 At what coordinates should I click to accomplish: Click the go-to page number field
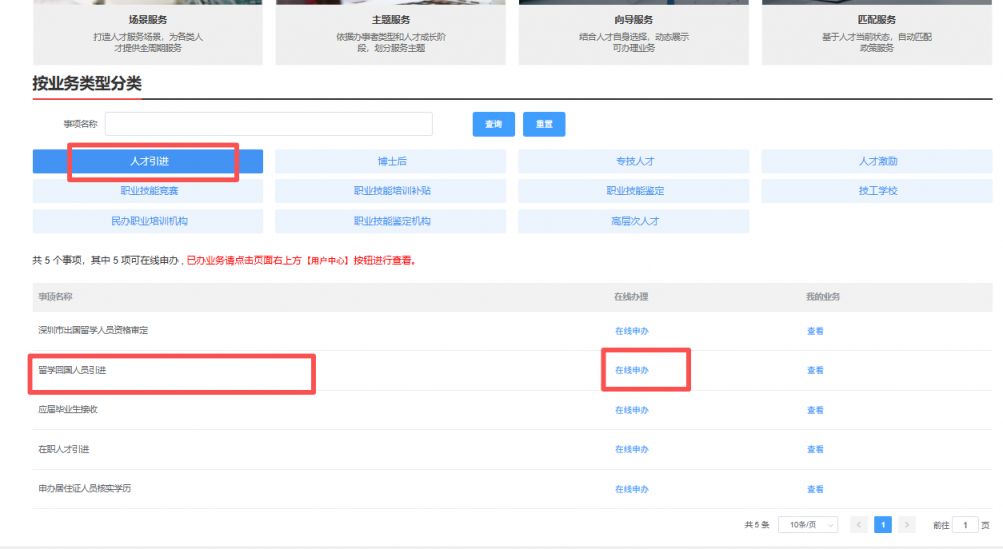[965, 525]
